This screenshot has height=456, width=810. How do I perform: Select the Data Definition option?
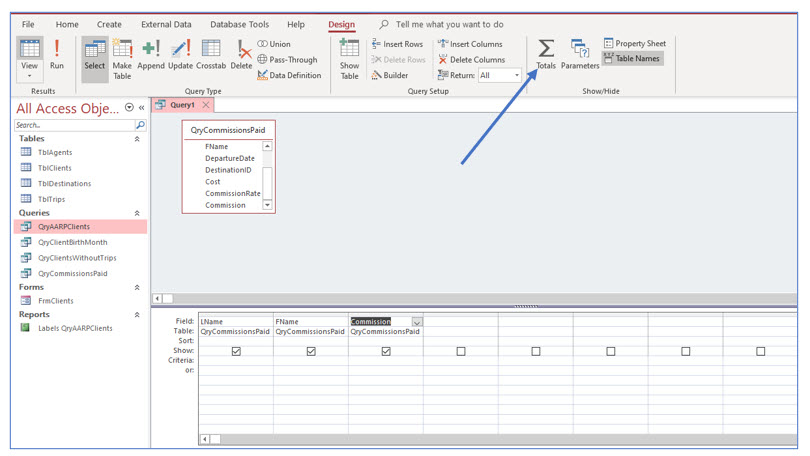289,75
